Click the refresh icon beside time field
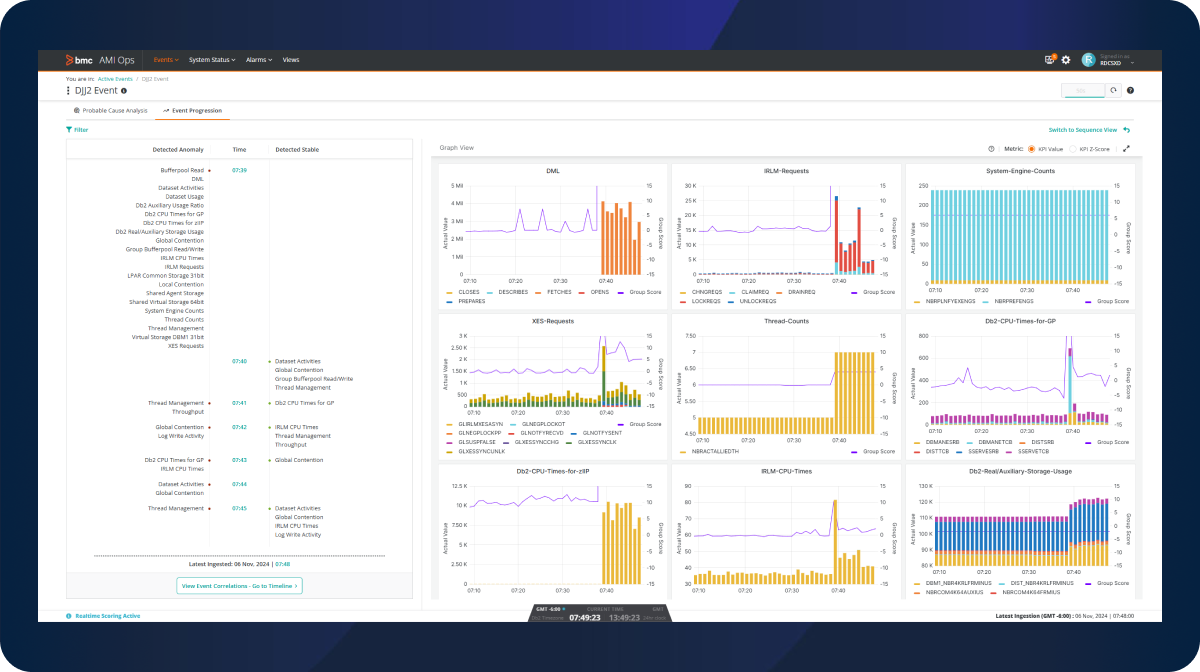This screenshot has height=672, width=1200. [x=1113, y=90]
